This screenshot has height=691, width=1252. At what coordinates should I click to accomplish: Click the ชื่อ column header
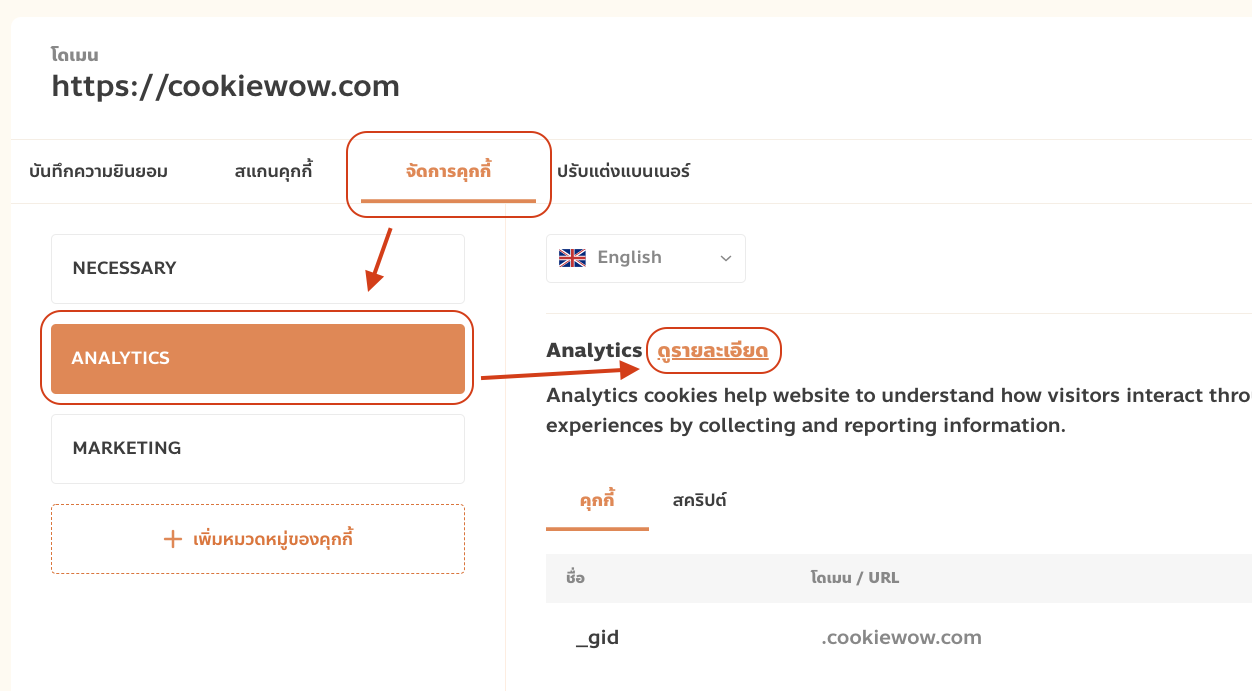point(575,578)
